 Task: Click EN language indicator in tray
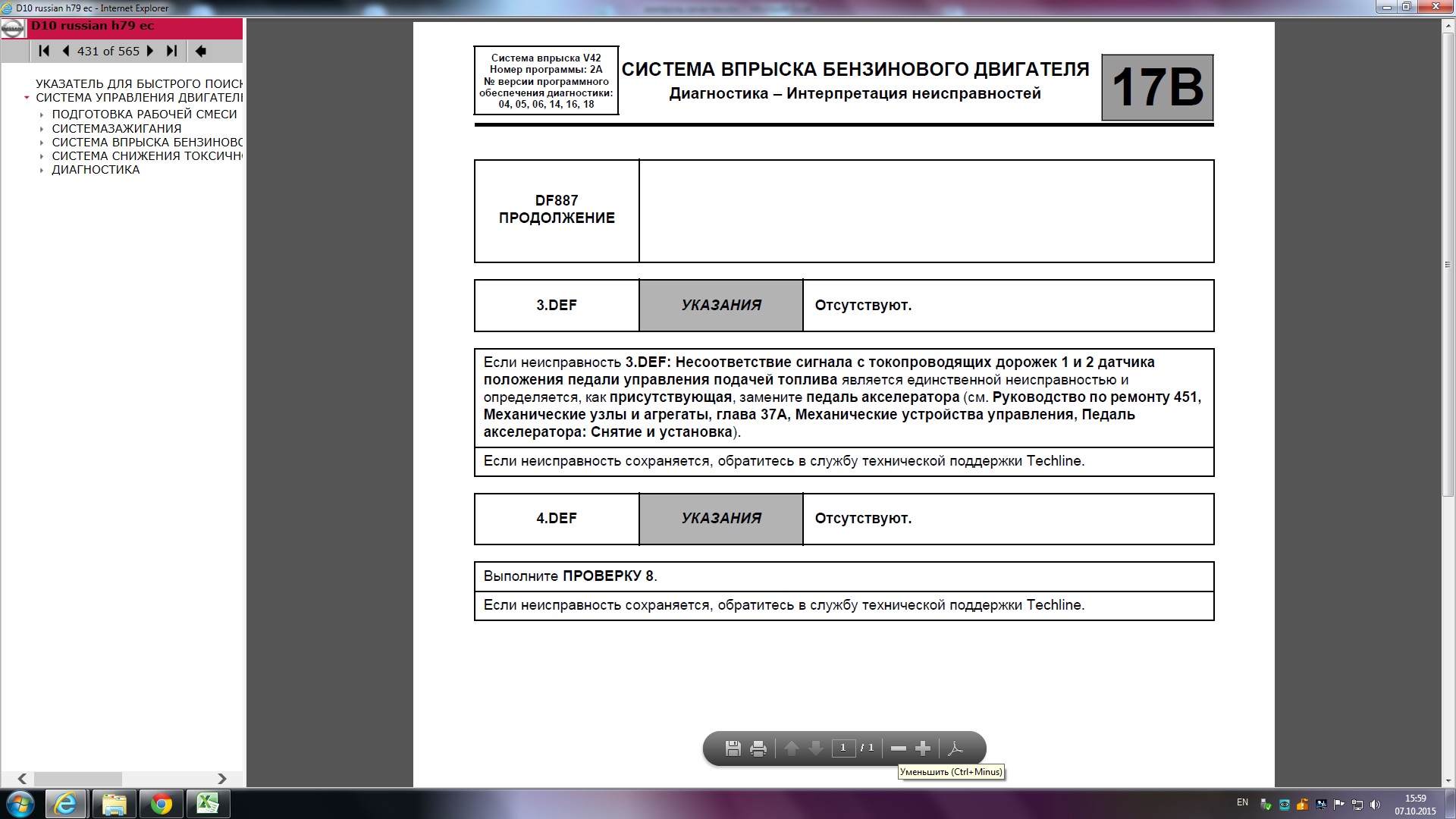1242,802
